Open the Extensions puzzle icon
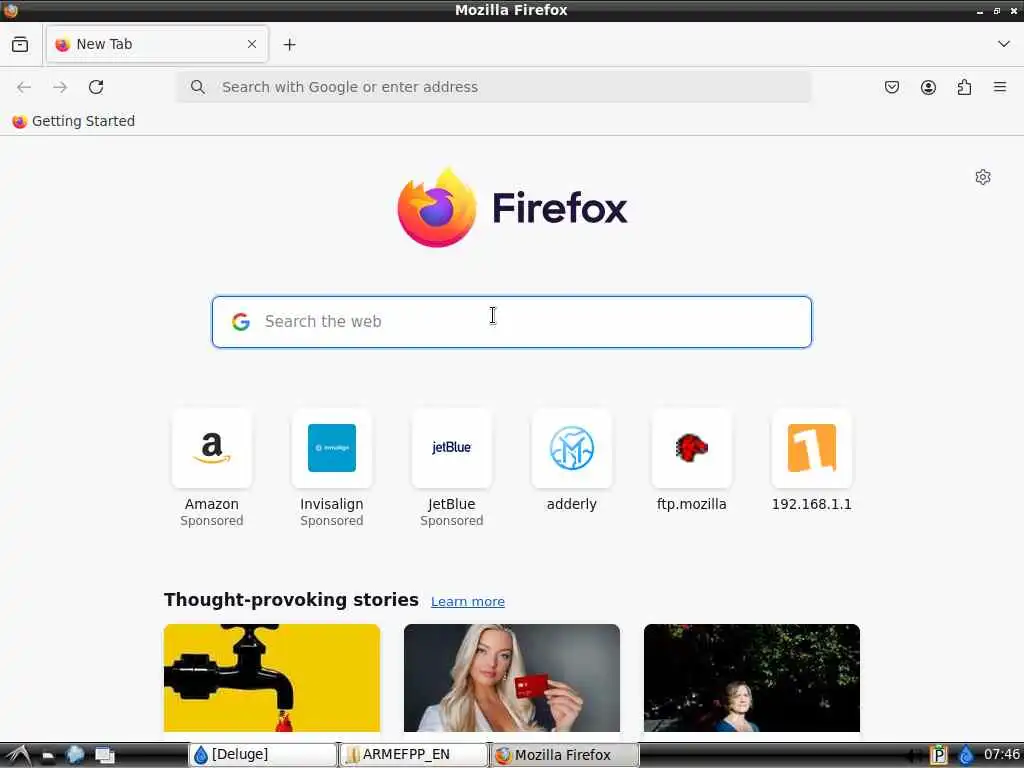The image size is (1024, 768). pos(964,87)
